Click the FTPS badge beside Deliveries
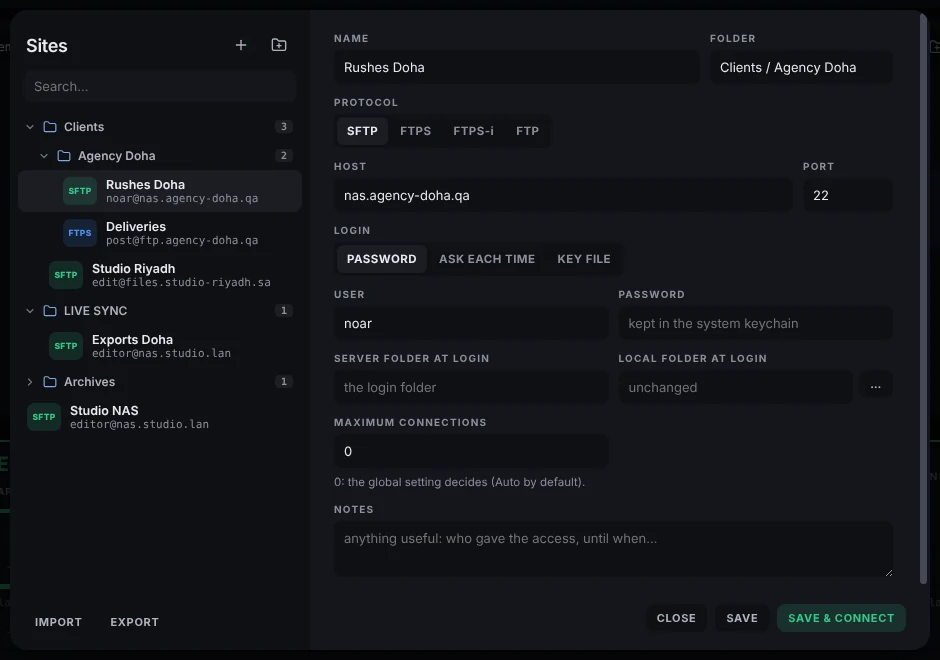 pos(80,233)
